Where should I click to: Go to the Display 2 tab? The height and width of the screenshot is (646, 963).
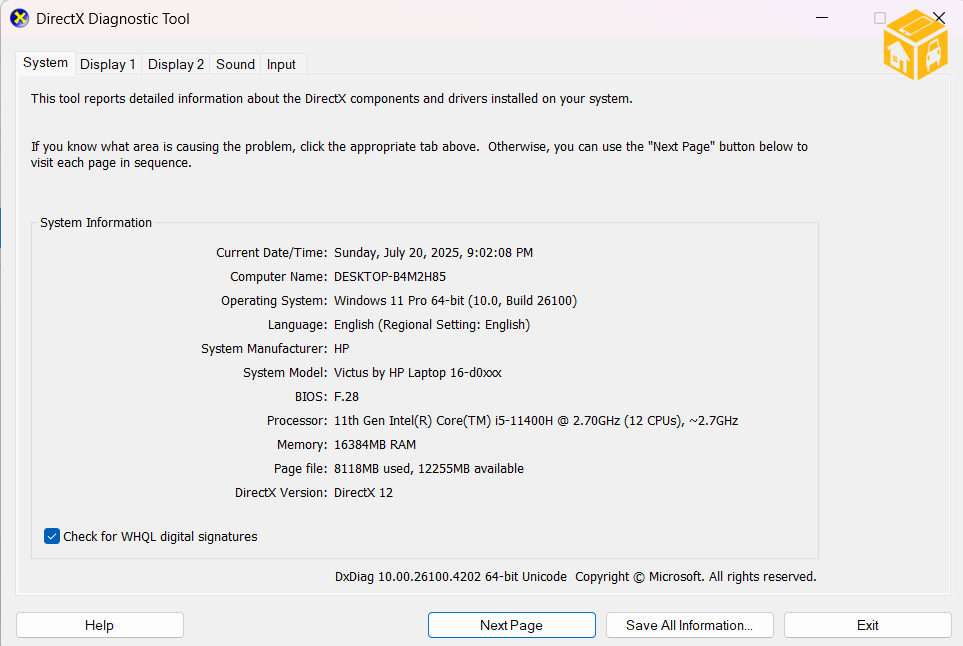[x=176, y=64]
